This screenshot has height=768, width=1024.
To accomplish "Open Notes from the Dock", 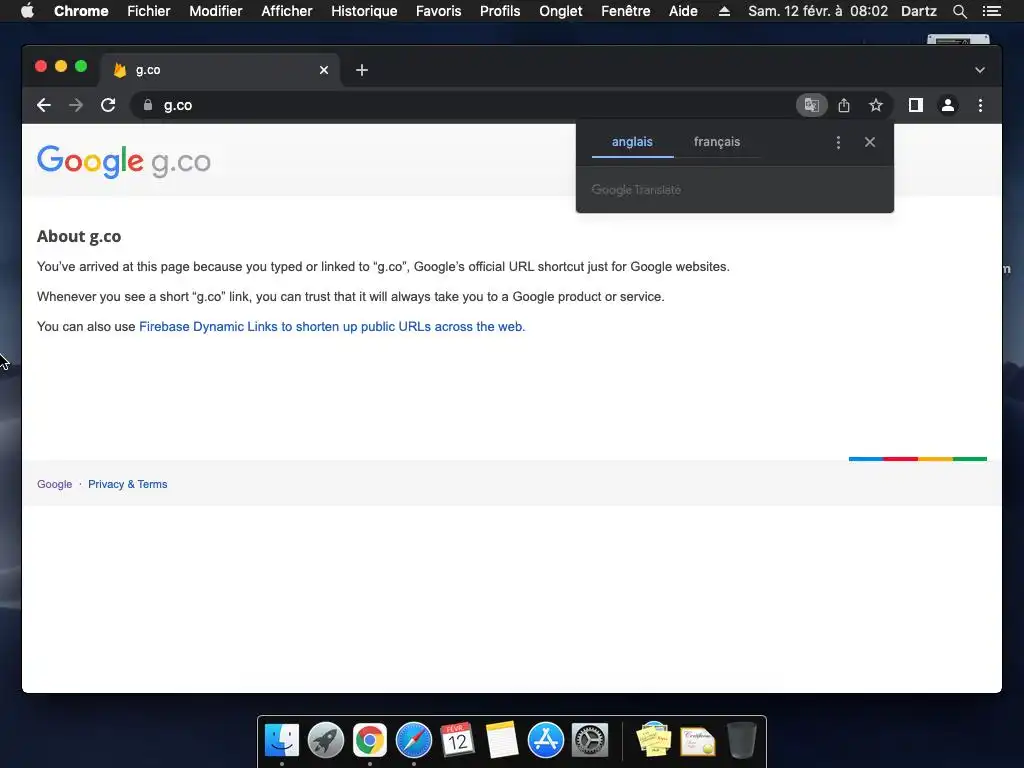I will pyautogui.click(x=502, y=741).
